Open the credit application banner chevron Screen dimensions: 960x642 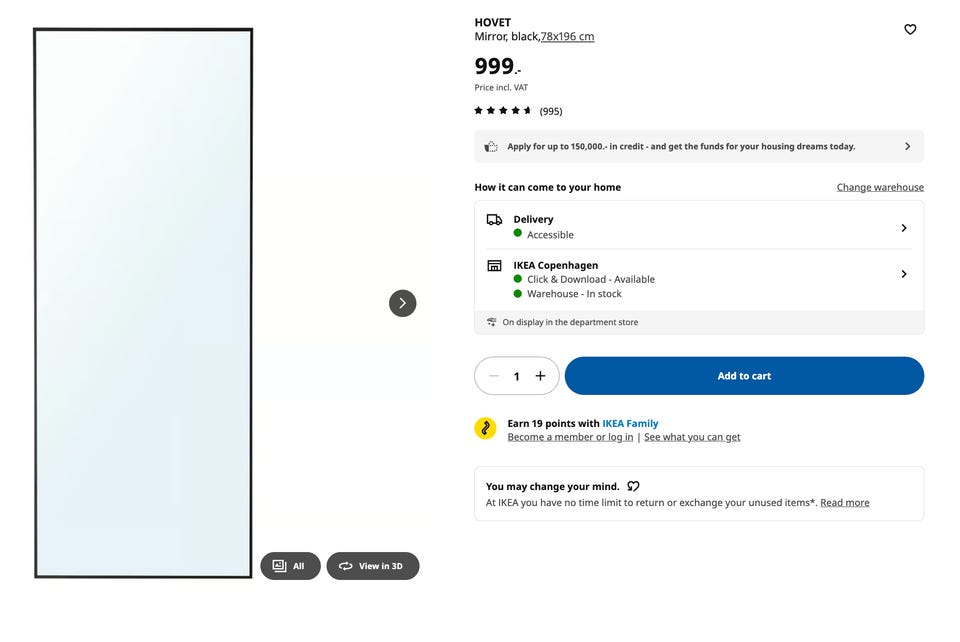pos(907,146)
